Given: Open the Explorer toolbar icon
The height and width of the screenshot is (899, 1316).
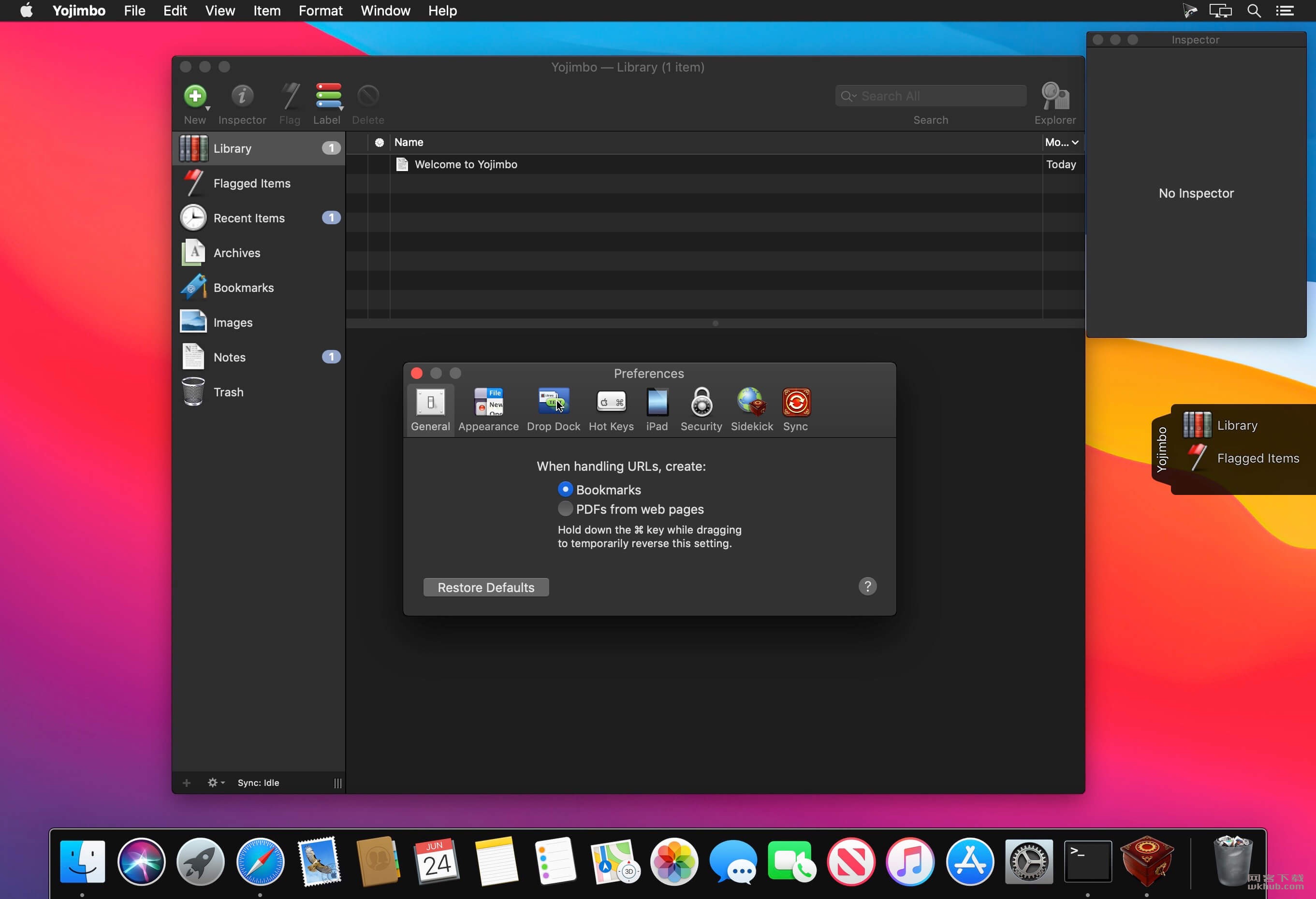Looking at the screenshot, I should pyautogui.click(x=1055, y=97).
